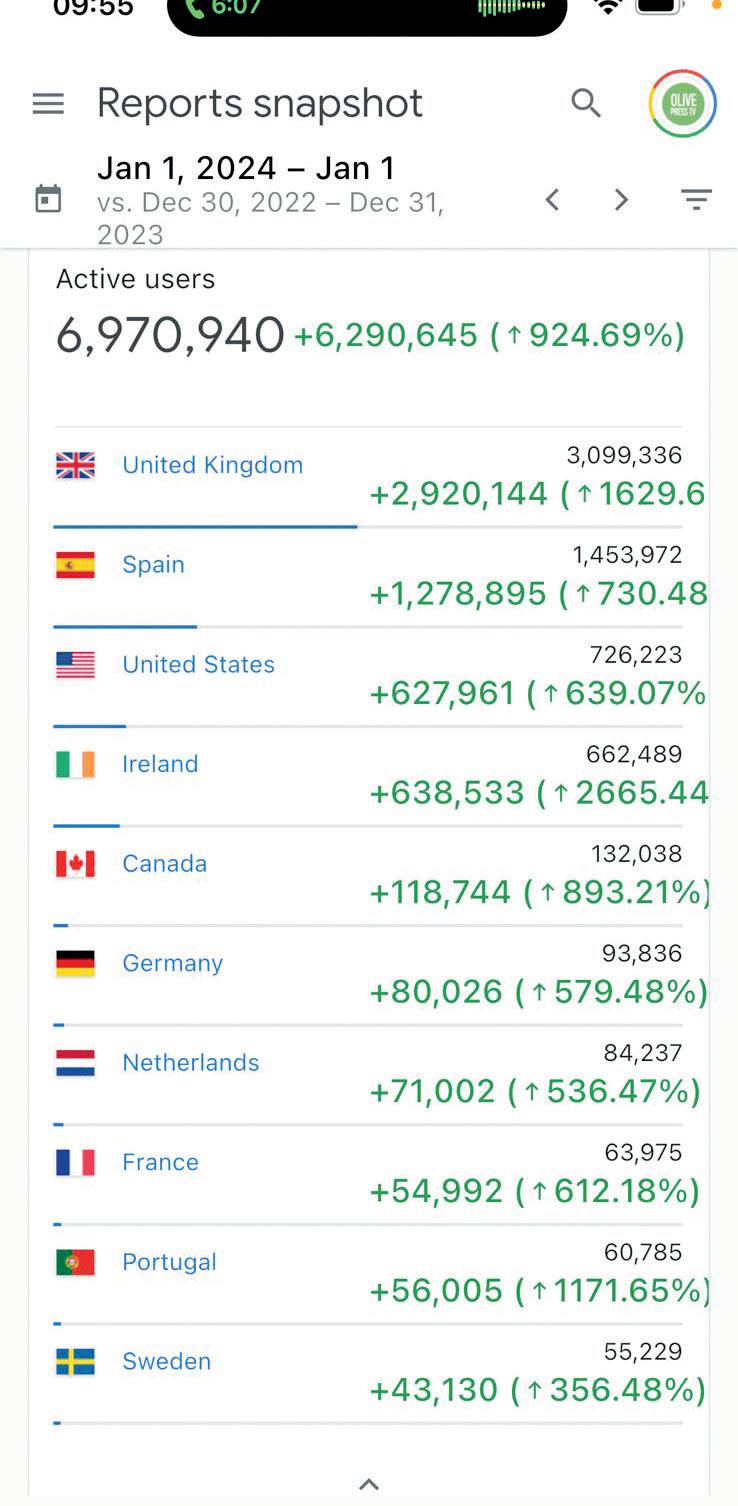Tap the Netherlands flag icon
738x1506 pixels.
[75, 1063]
